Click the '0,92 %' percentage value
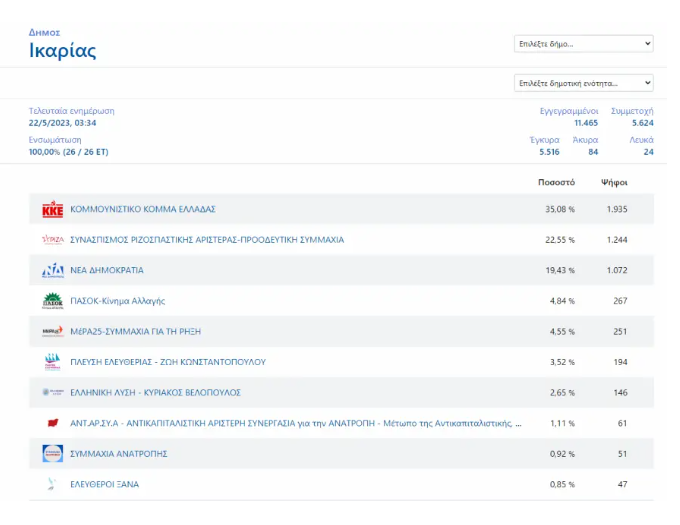 tap(562, 454)
